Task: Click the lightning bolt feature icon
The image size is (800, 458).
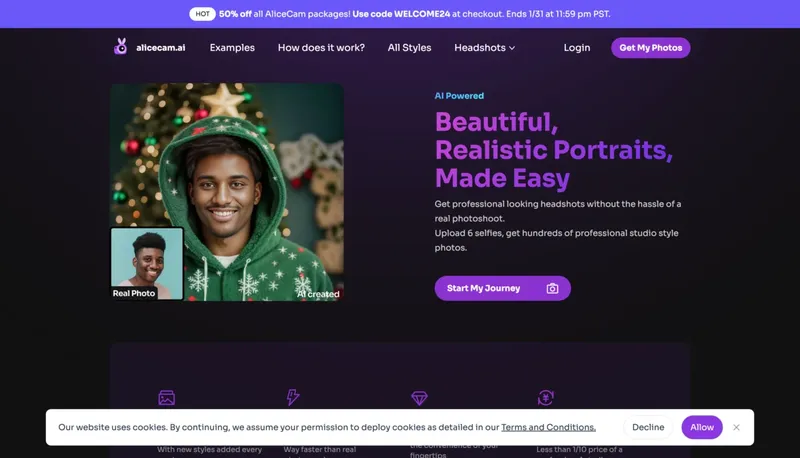Action: tap(293, 398)
